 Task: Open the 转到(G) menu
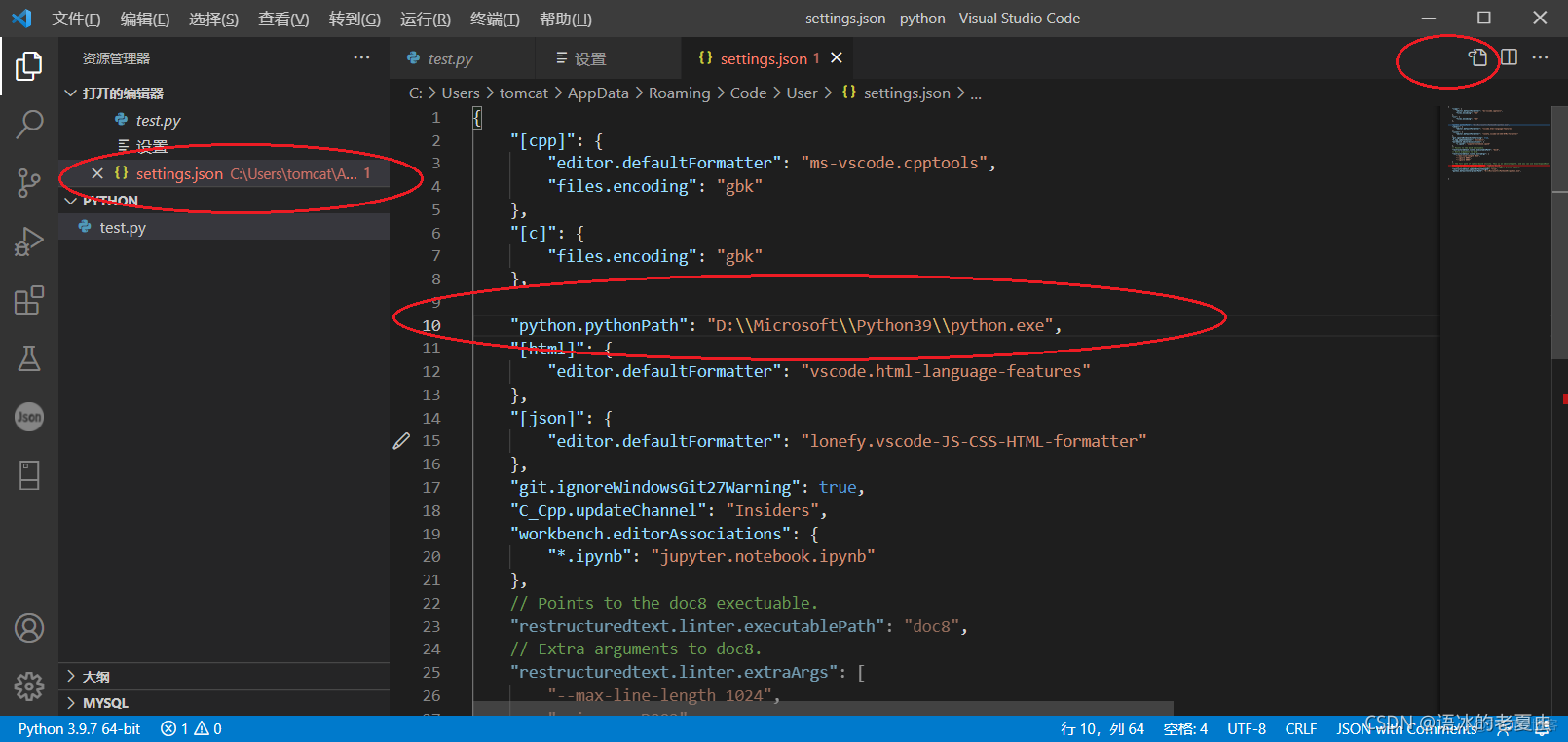(355, 19)
